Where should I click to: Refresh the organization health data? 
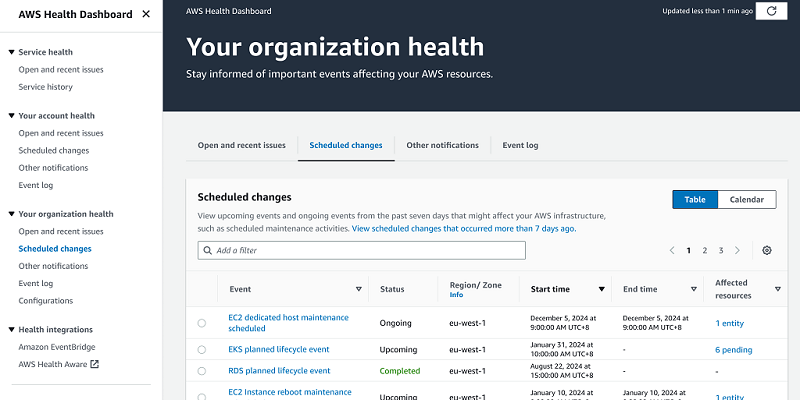pyautogui.click(x=771, y=11)
